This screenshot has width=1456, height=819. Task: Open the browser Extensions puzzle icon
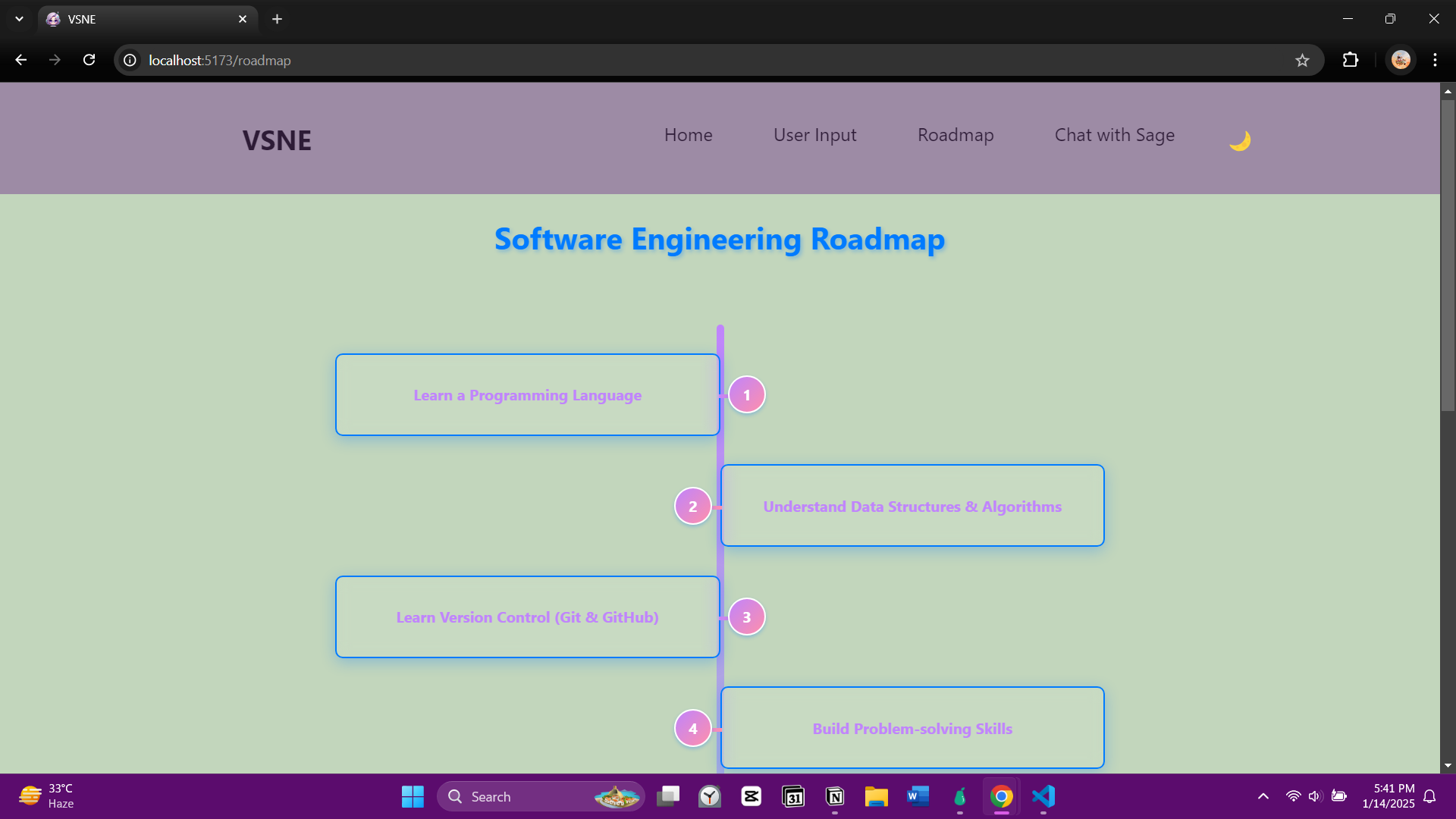coord(1350,60)
